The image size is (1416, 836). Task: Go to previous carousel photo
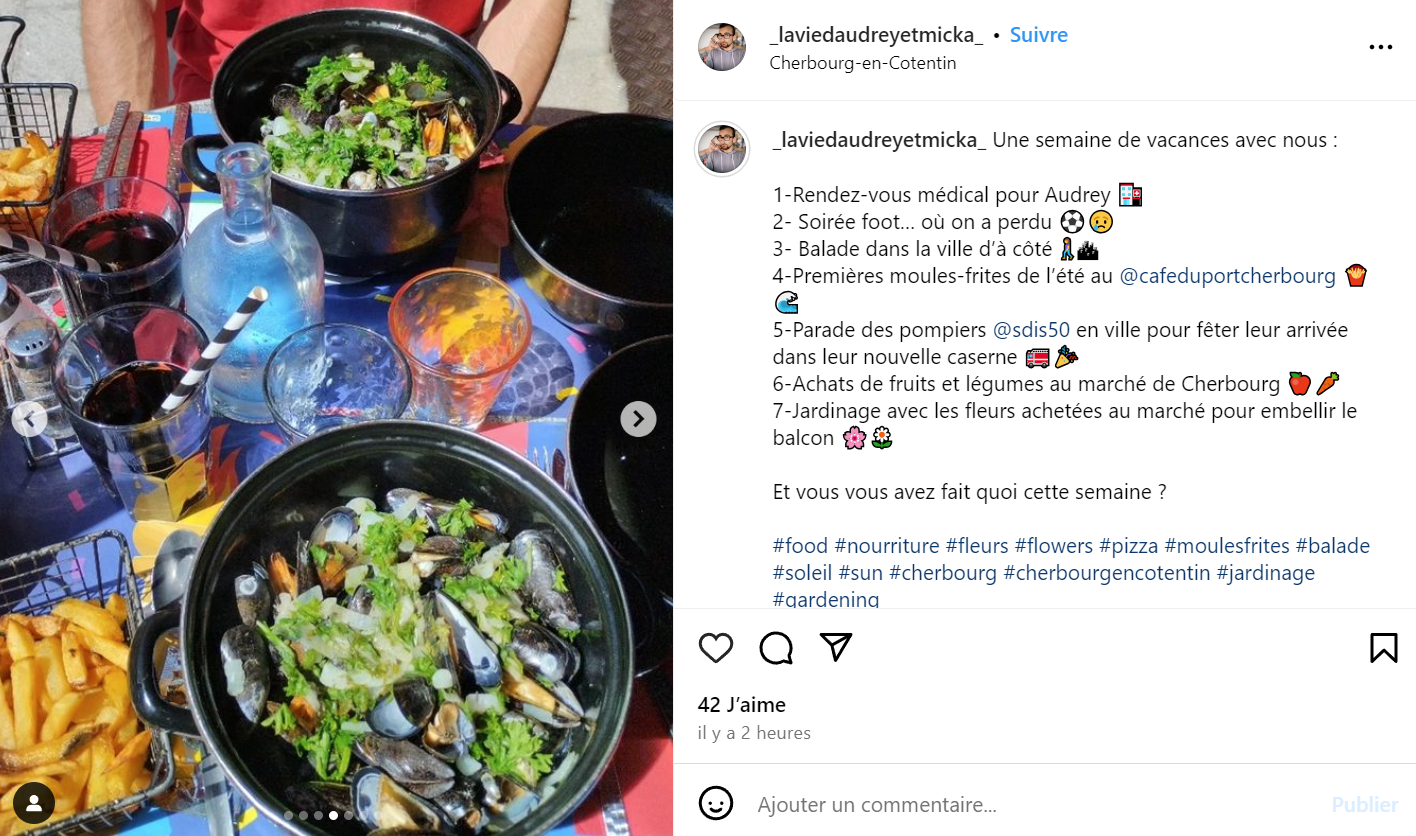29,418
